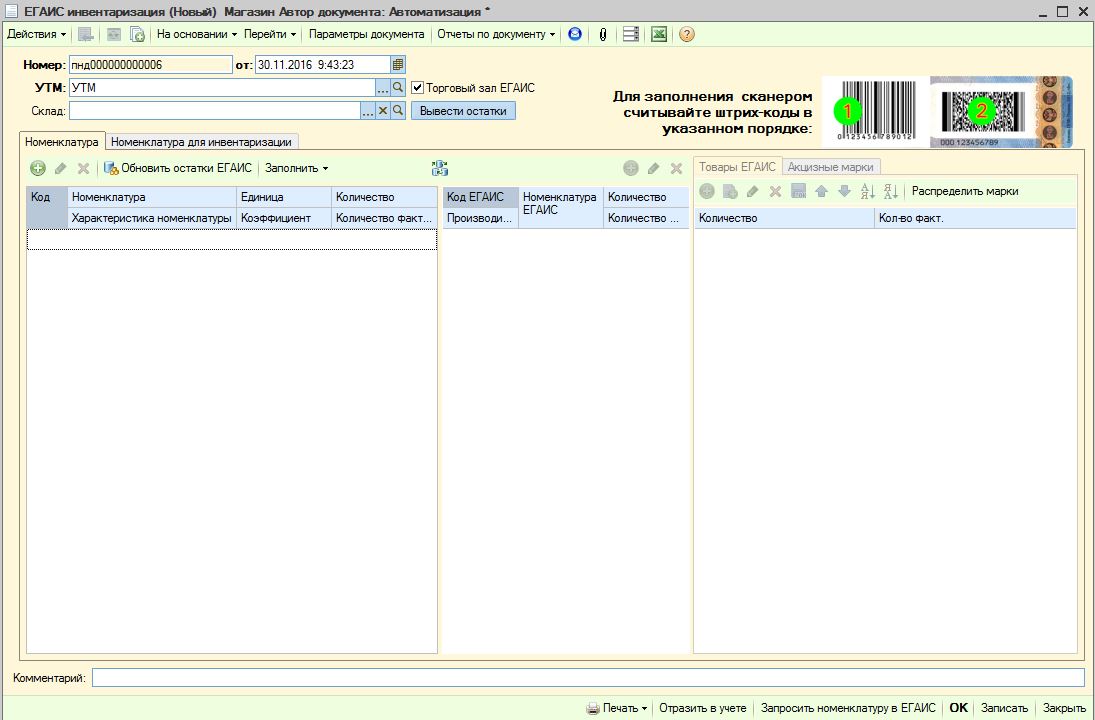
Task: Open the calendar picker beside date field
Action: pyautogui.click(x=398, y=65)
